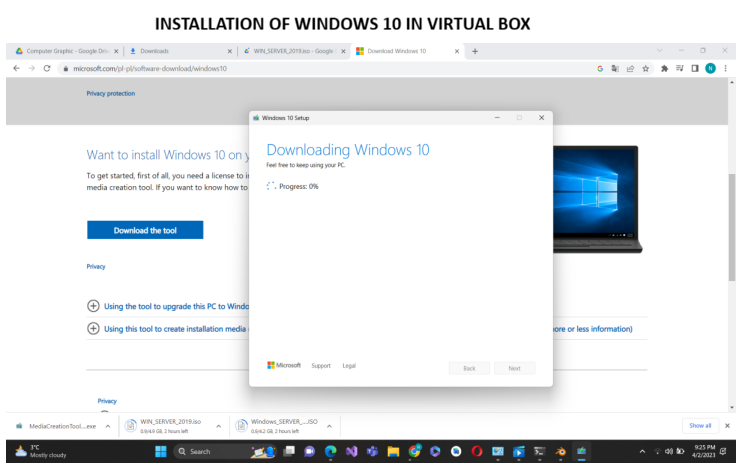740x465 pixels.
Task: Switch to the Computer Graphic Google Drive tab
Action: (x=64, y=51)
